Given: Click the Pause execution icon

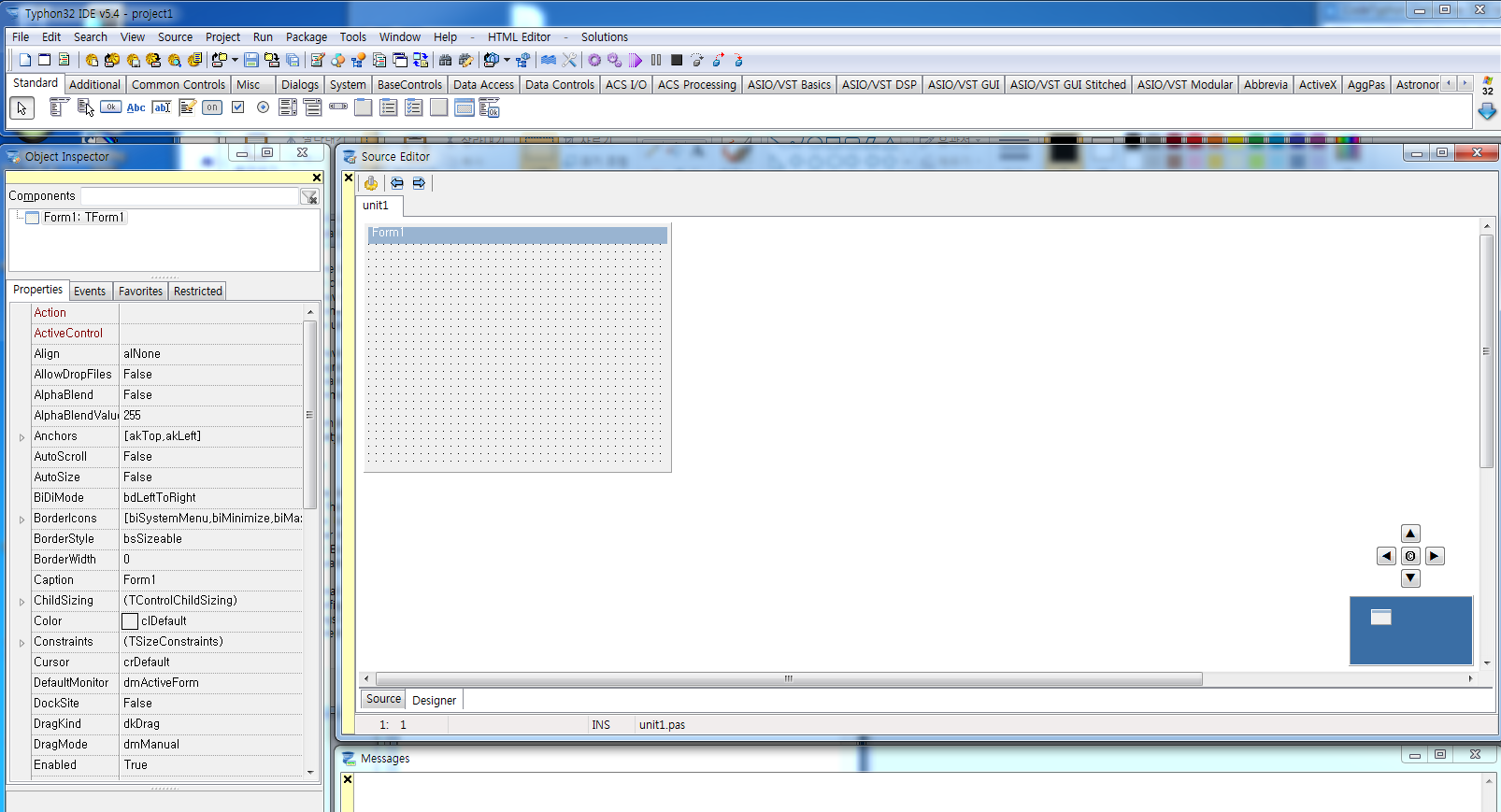Looking at the screenshot, I should point(656,60).
